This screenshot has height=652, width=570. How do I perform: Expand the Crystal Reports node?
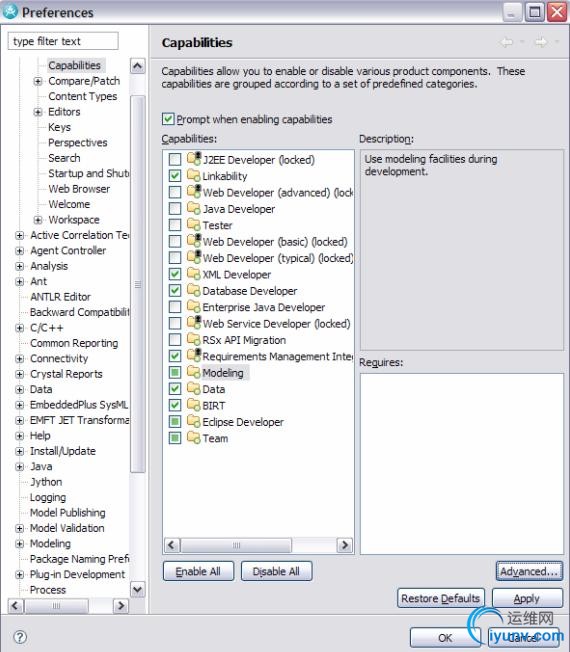pos(20,374)
